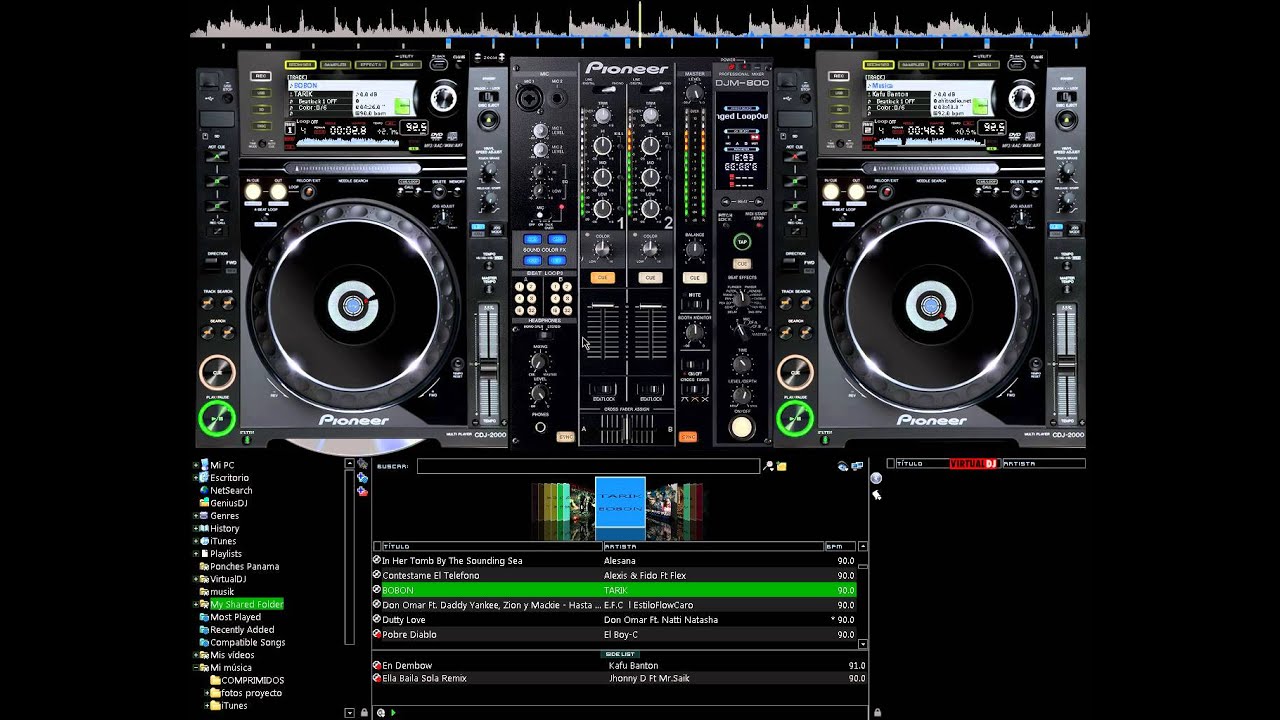Image resolution: width=1280 pixels, height=720 pixels.
Task: Collapse the Mi música tree node
Action: (x=196, y=667)
